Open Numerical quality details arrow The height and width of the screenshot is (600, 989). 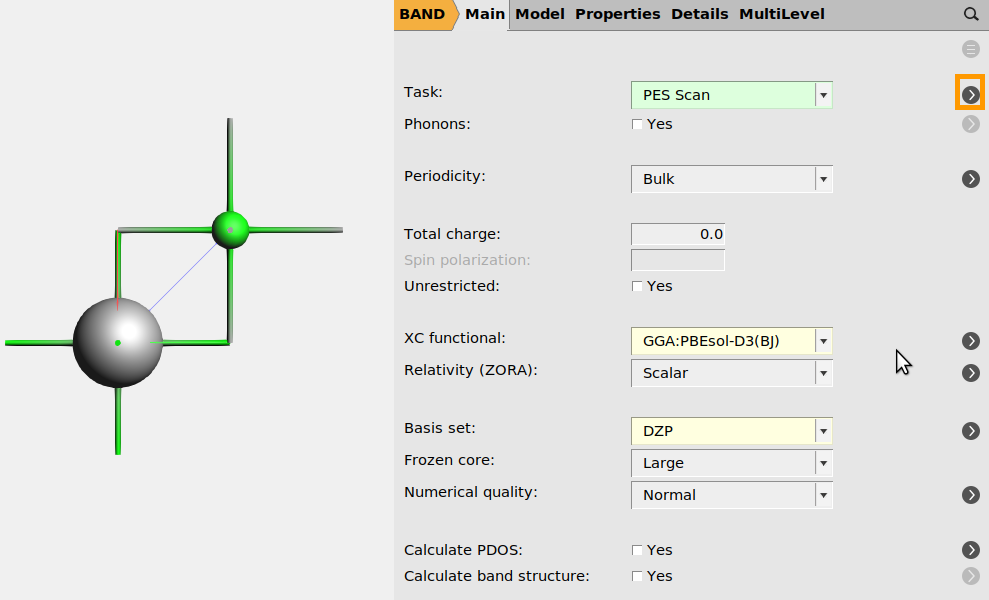pyautogui.click(x=970, y=495)
